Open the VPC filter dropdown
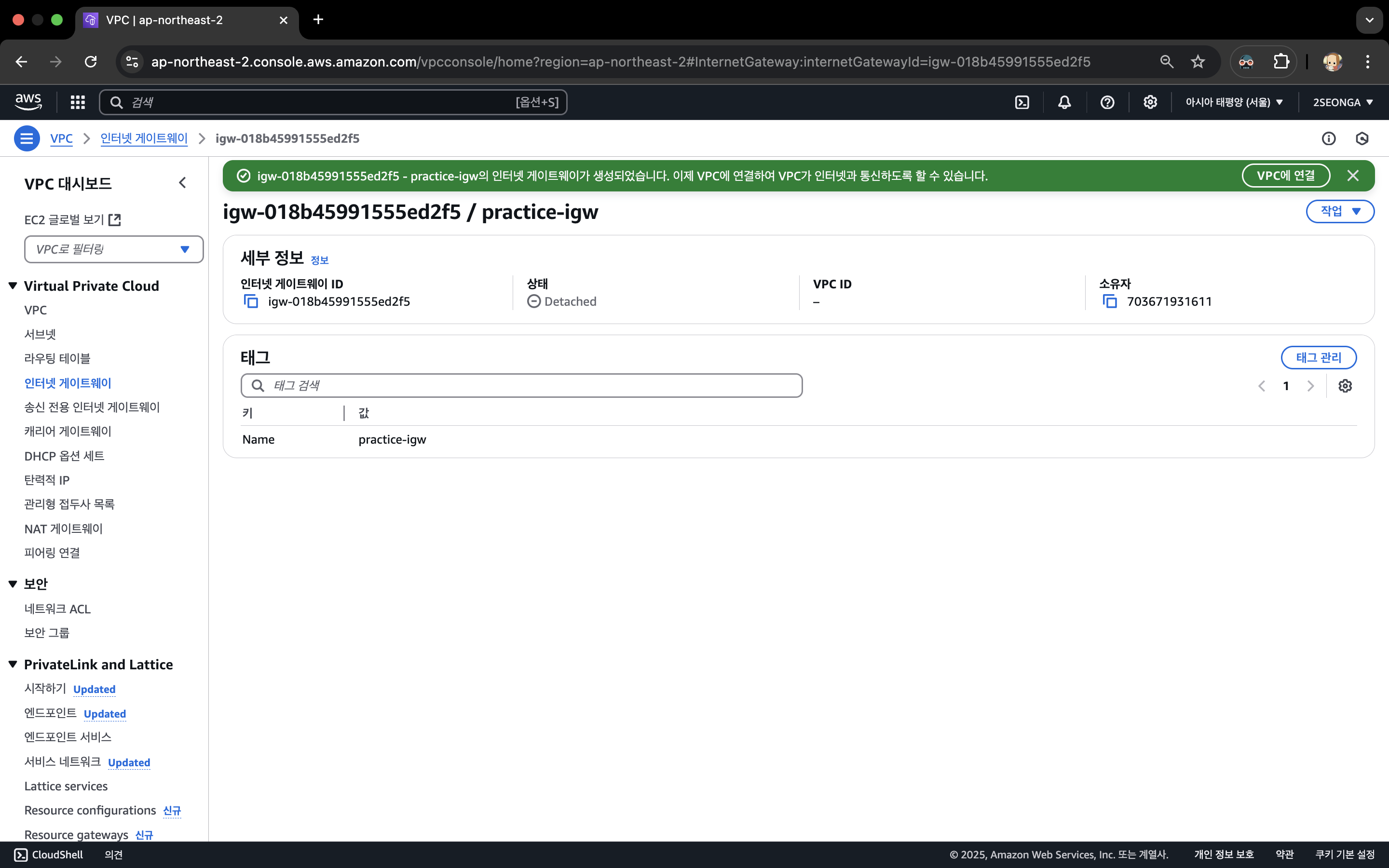Screen dimensions: 1389x868 tap(114, 249)
